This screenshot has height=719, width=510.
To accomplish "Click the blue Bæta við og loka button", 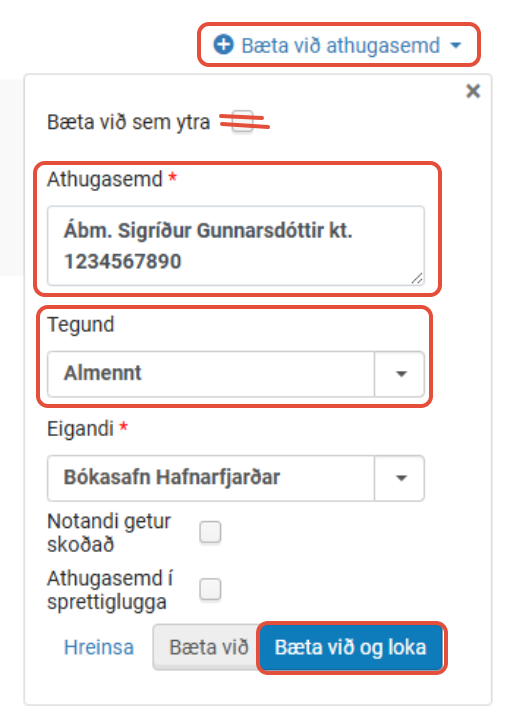I will [351, 647].
